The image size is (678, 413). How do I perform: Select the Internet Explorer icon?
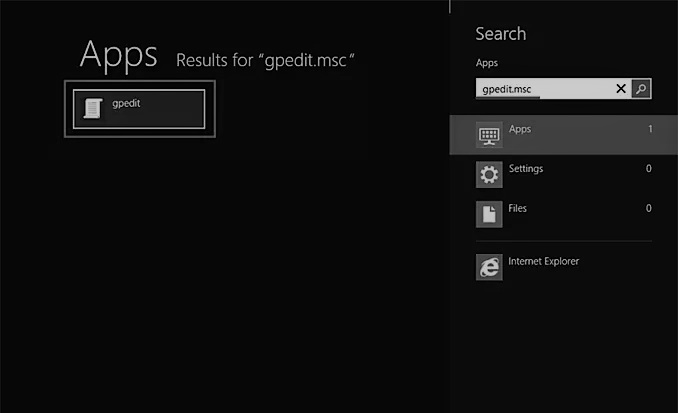tap(489, 267)
